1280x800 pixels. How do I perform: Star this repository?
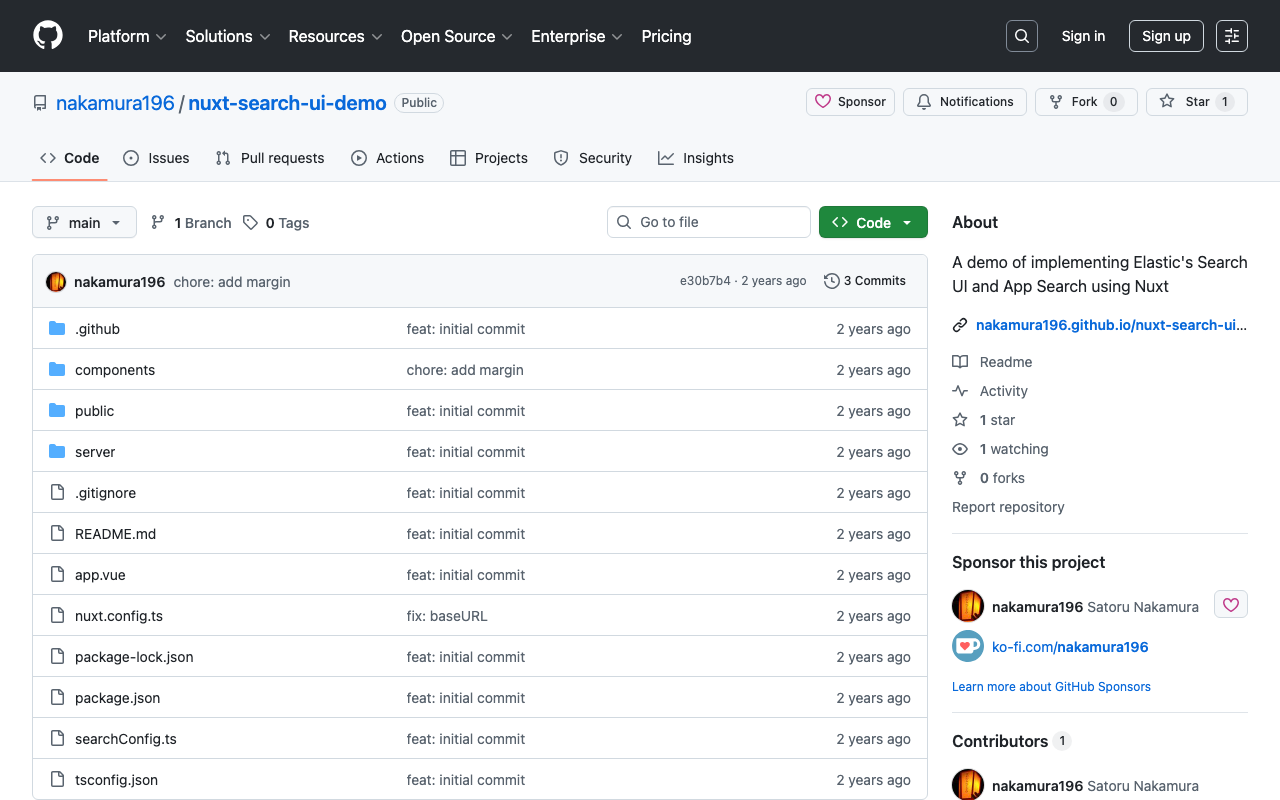click(1196, 102)
